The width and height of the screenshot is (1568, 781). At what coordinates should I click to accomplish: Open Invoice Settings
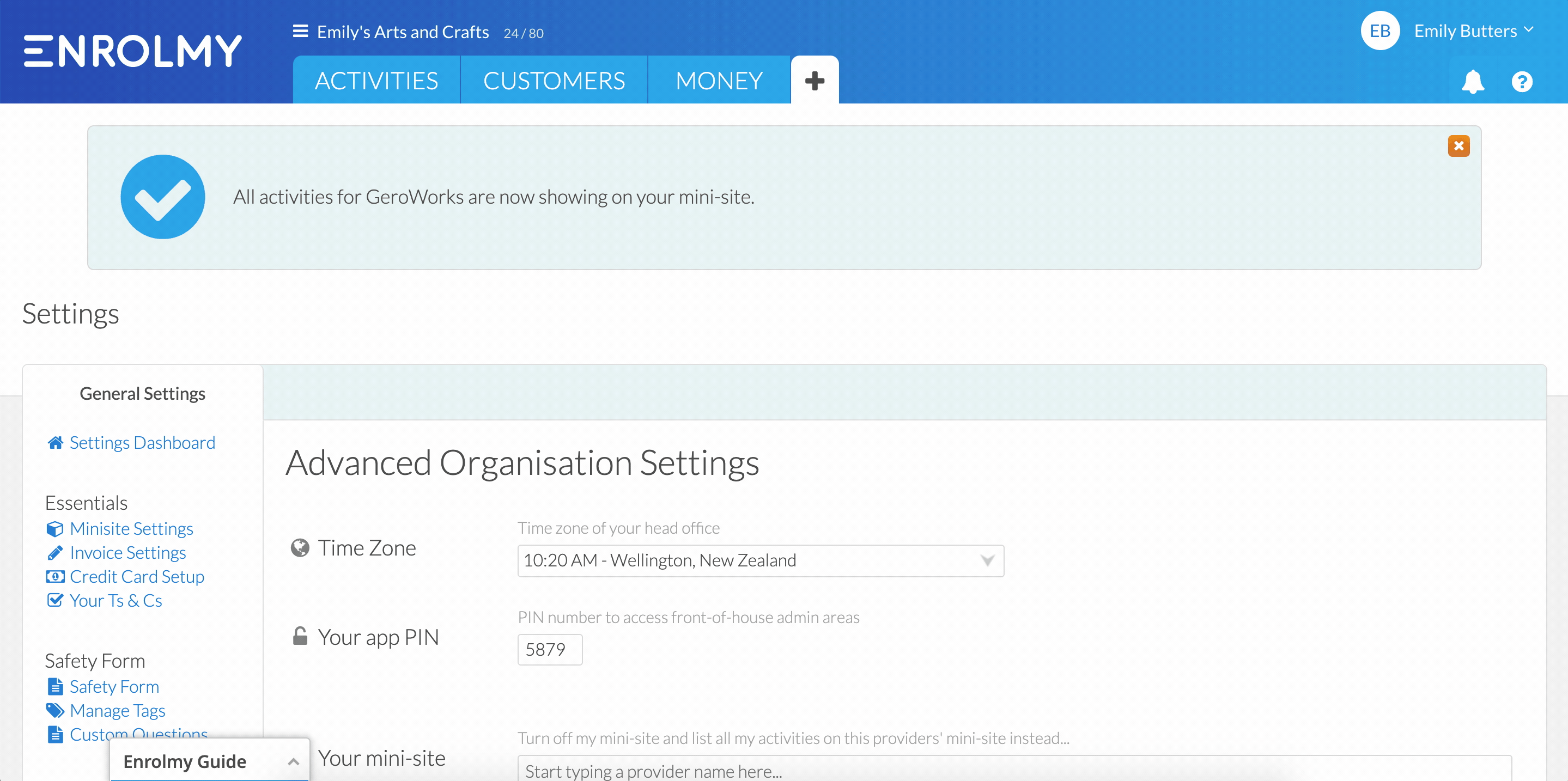[128, 552]
